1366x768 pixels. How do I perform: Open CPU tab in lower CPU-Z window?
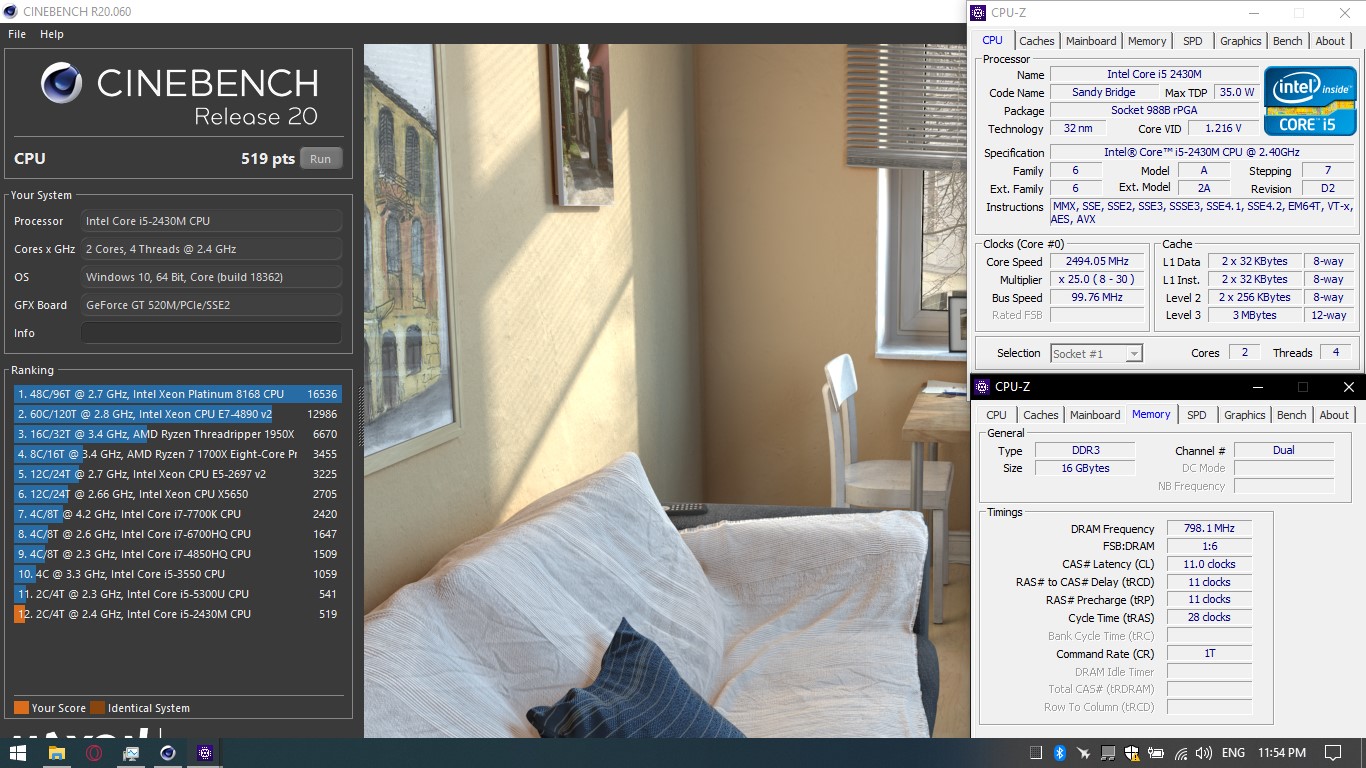tap(997, 415)
